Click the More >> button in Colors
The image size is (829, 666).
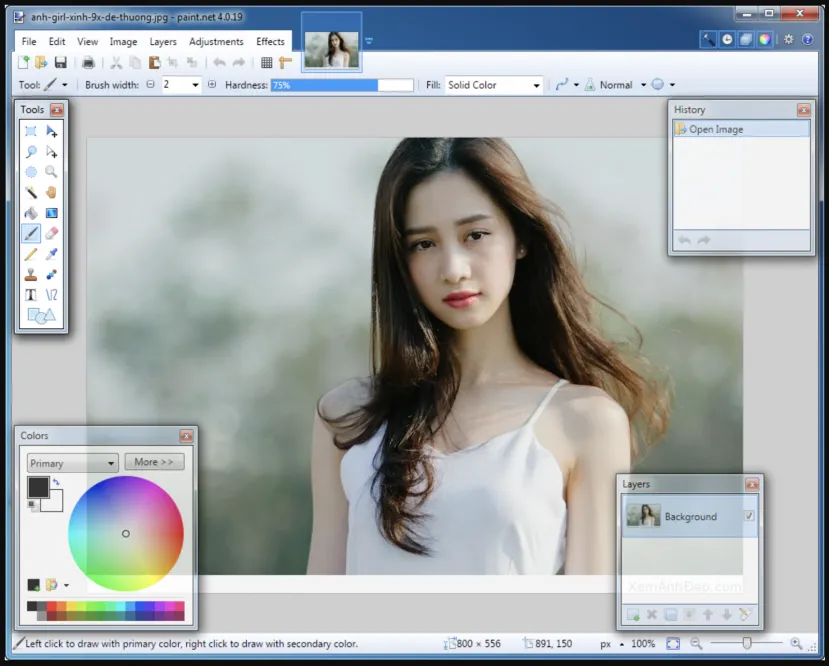(x=154, y=462)
